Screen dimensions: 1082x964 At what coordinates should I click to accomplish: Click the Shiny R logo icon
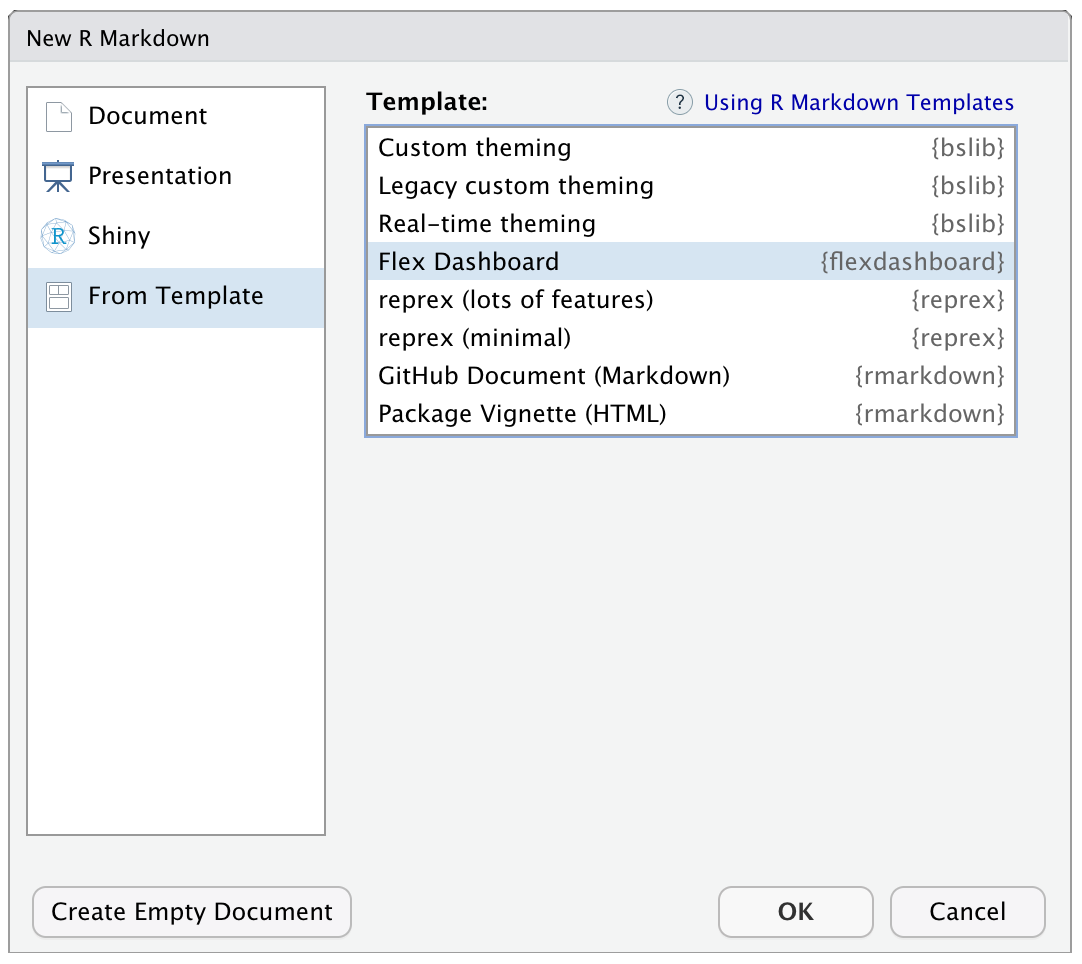(x=58, y=236)
